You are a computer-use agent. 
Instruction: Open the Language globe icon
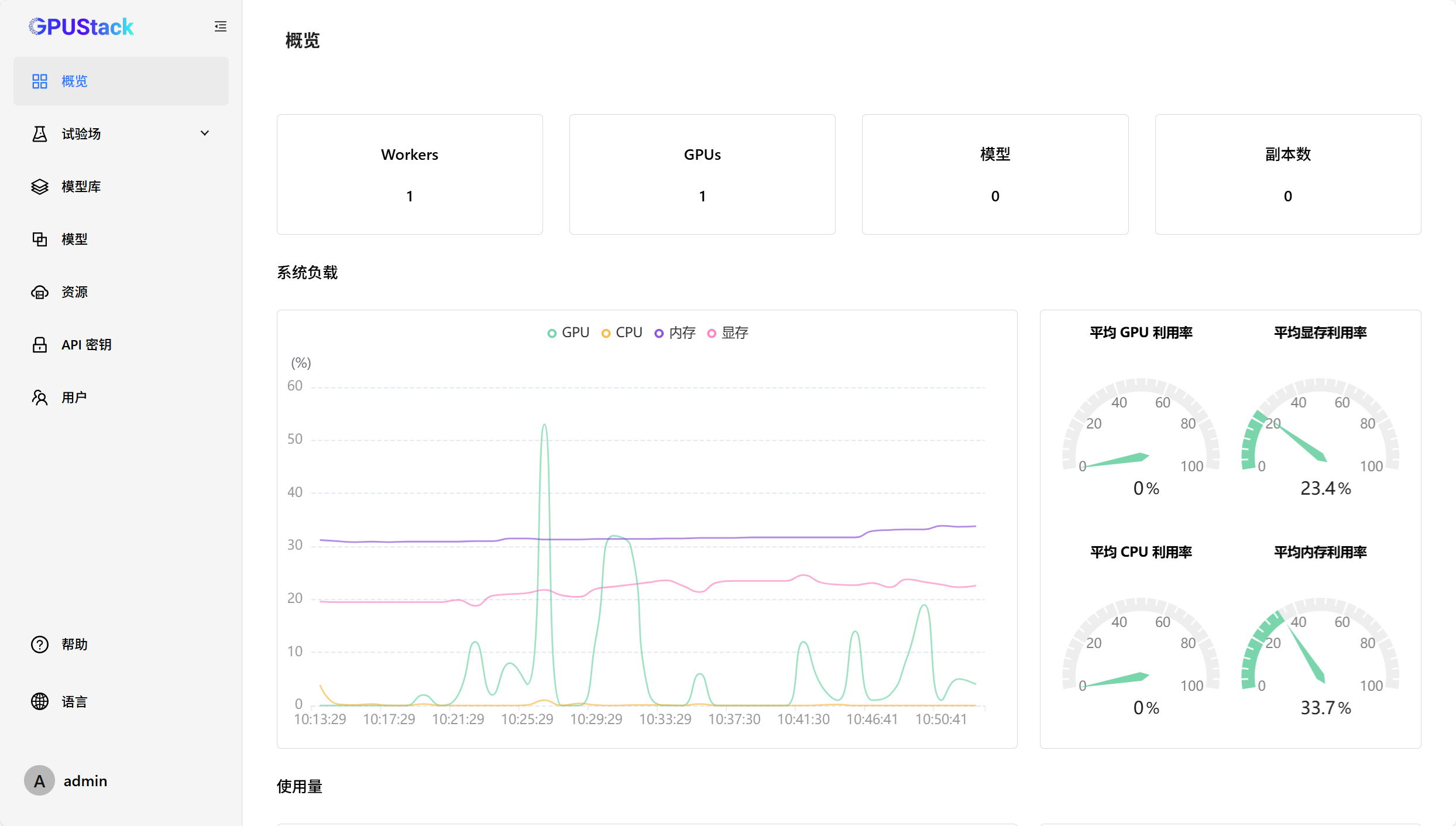pos(39,701)
